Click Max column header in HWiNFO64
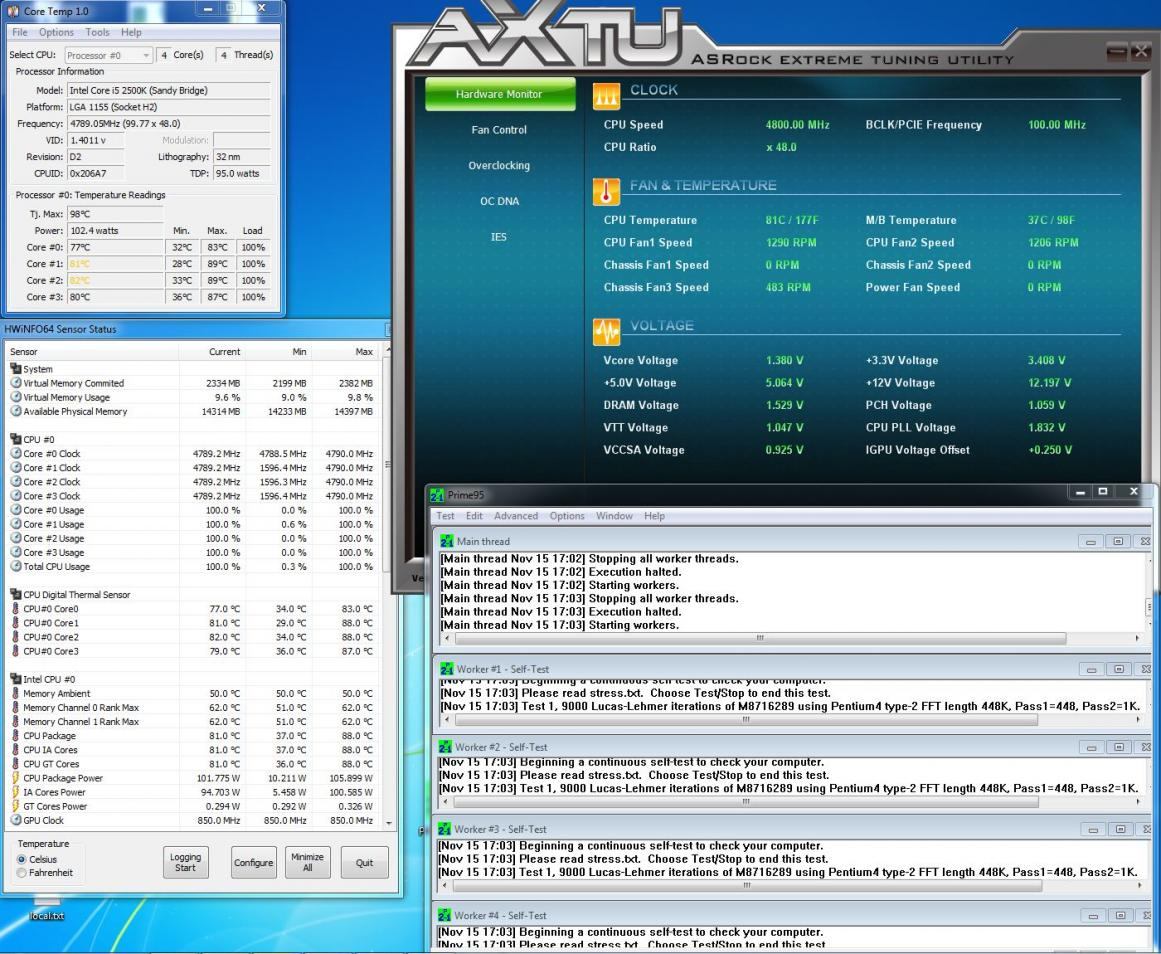The height and width of the screenshot is (954, 1161). click(345, 352)
